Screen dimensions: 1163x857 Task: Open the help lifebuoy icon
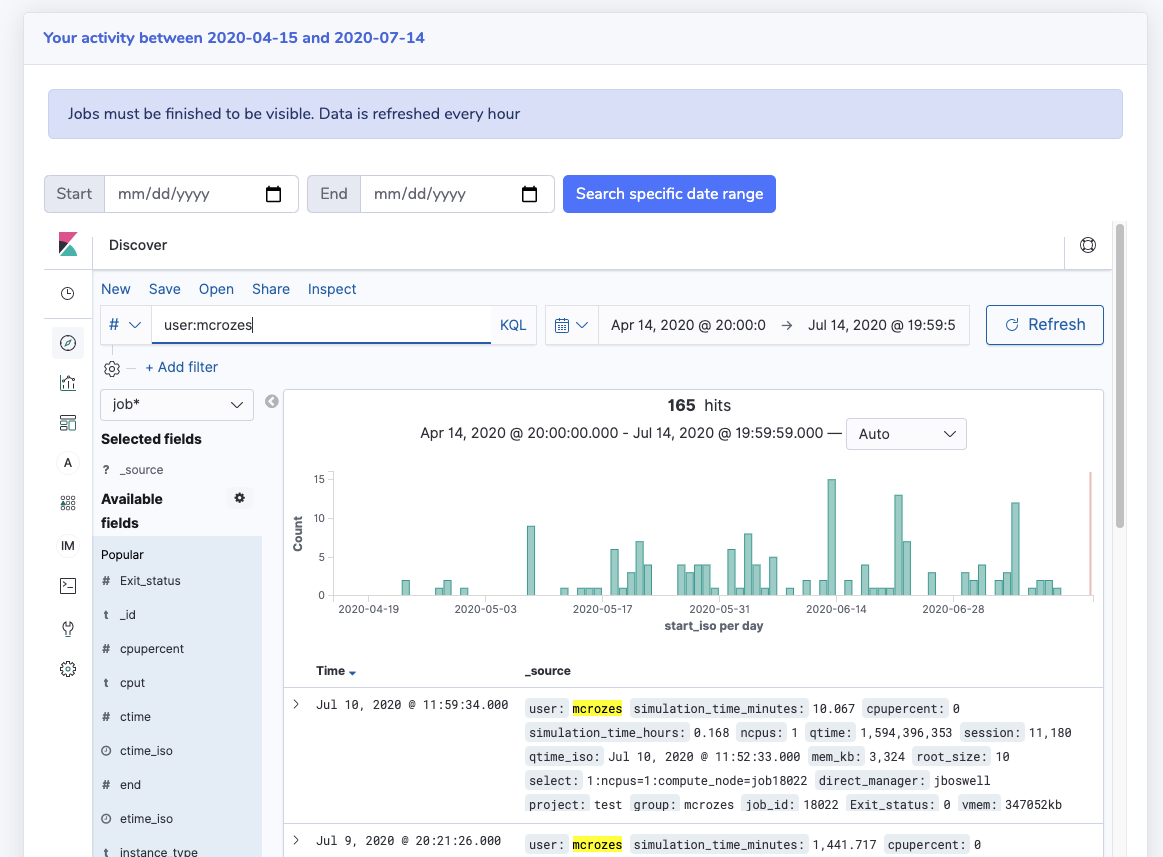click(x=1088, y=245)
